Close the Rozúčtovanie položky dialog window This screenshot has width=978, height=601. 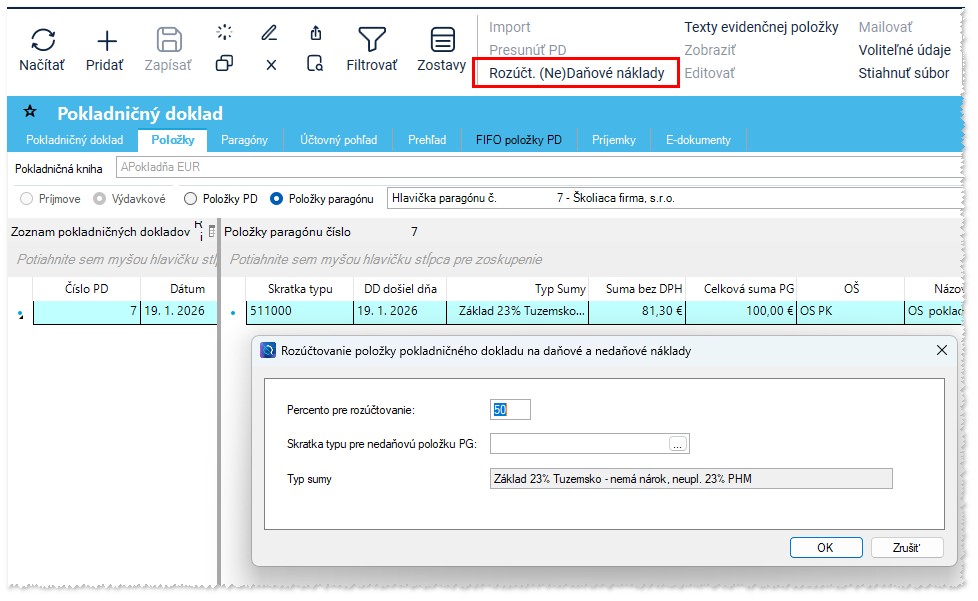(x=941, y=351)
